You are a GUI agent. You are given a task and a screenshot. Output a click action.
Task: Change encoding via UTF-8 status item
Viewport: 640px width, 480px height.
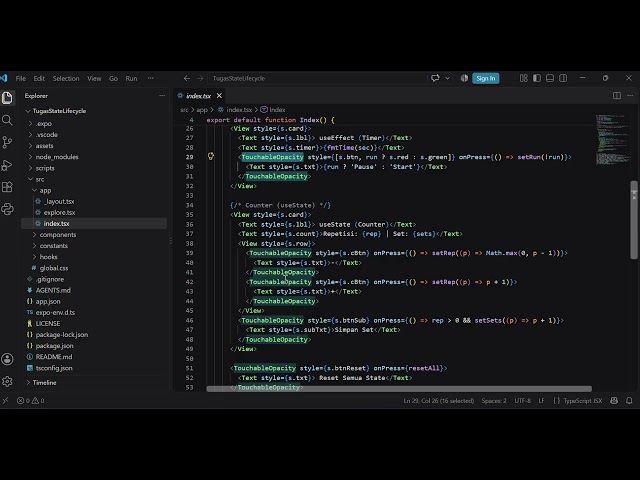[x=522, y=401]
